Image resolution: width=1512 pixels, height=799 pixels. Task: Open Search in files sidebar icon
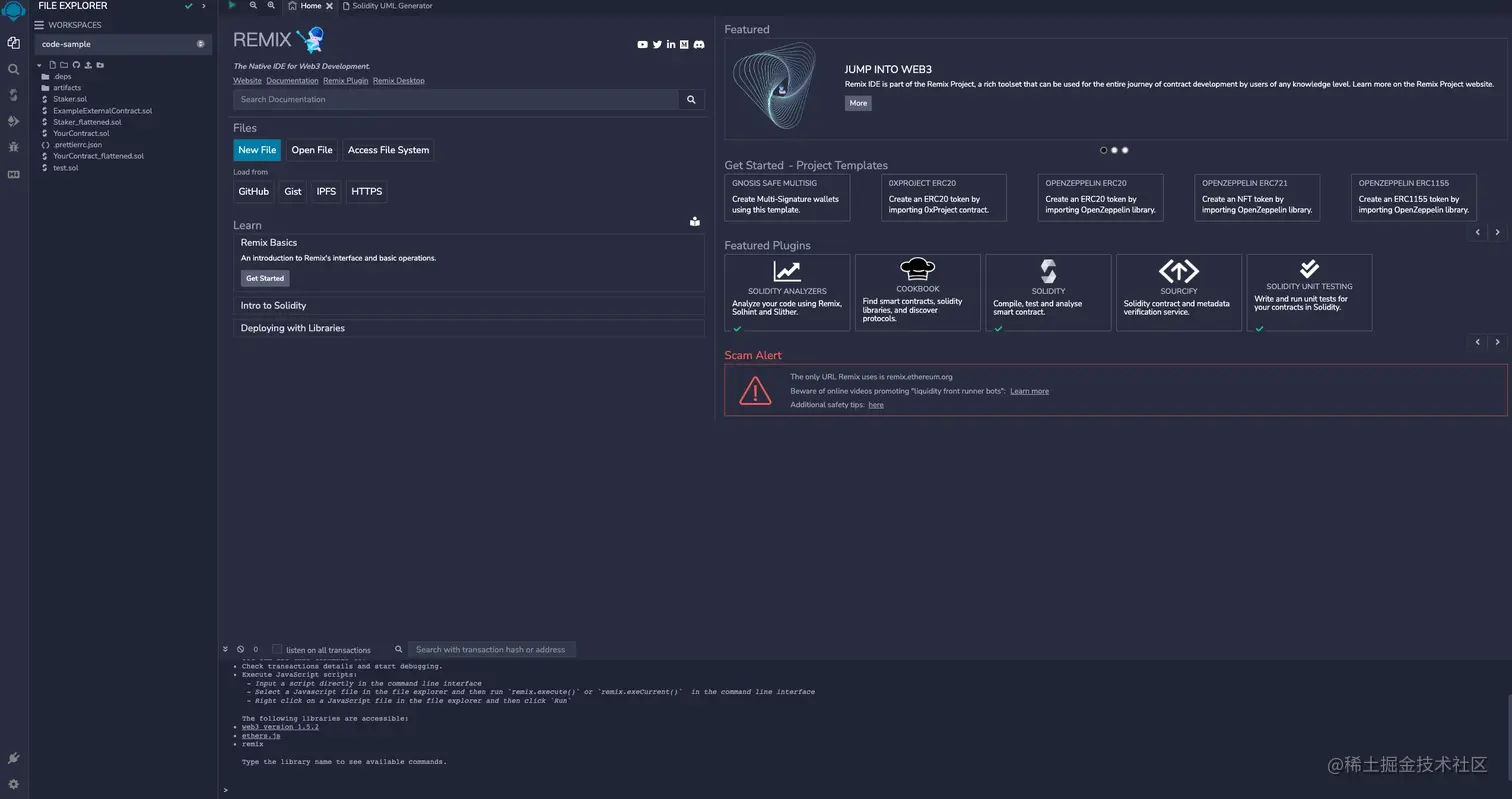[13, 69]
